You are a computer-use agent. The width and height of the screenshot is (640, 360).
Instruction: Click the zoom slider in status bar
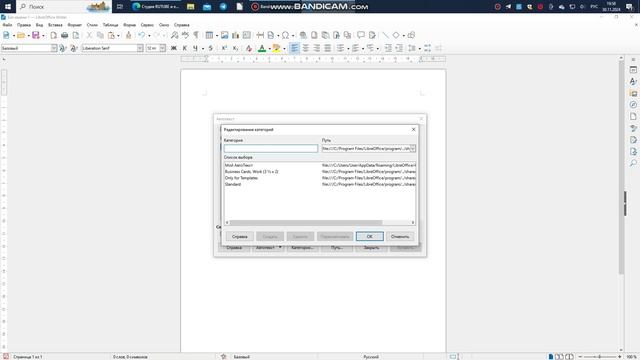(600, 357)
